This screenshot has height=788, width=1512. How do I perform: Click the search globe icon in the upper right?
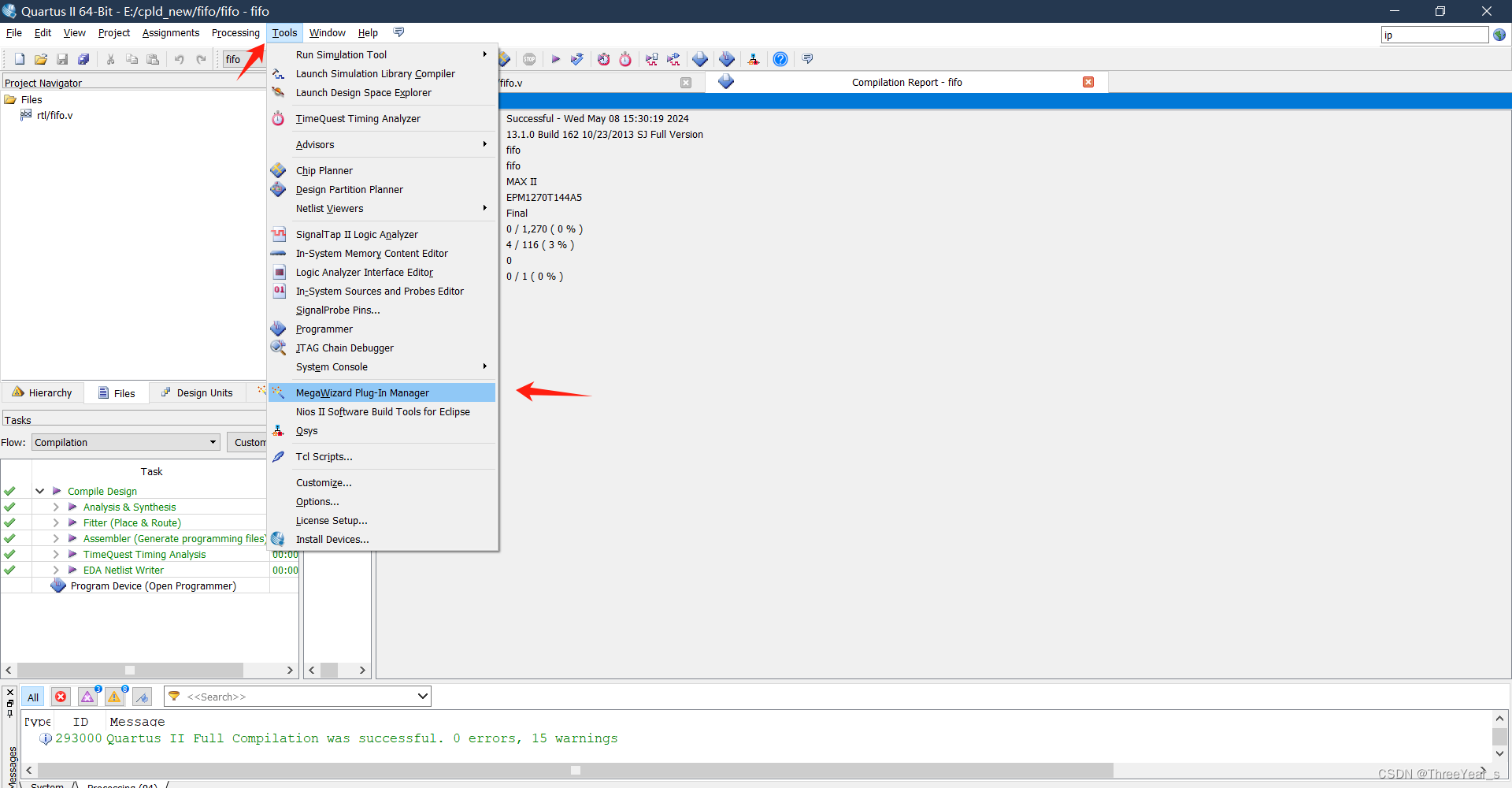1499,35
